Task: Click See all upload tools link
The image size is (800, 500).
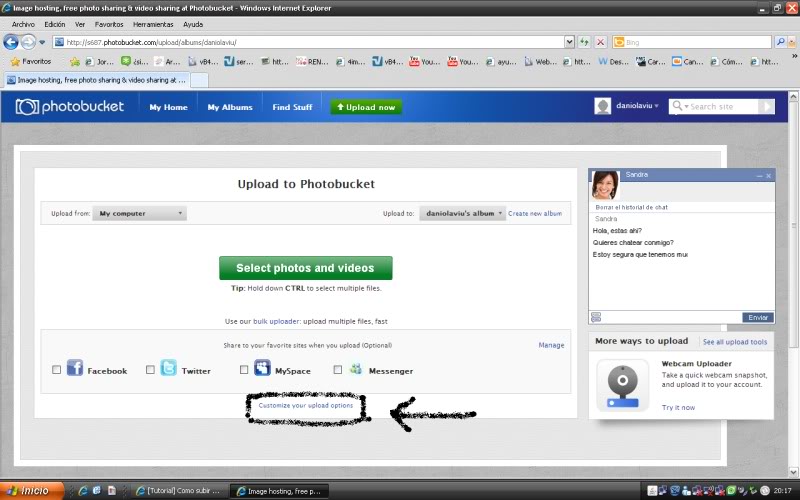Action: click(x=735, y=342)
